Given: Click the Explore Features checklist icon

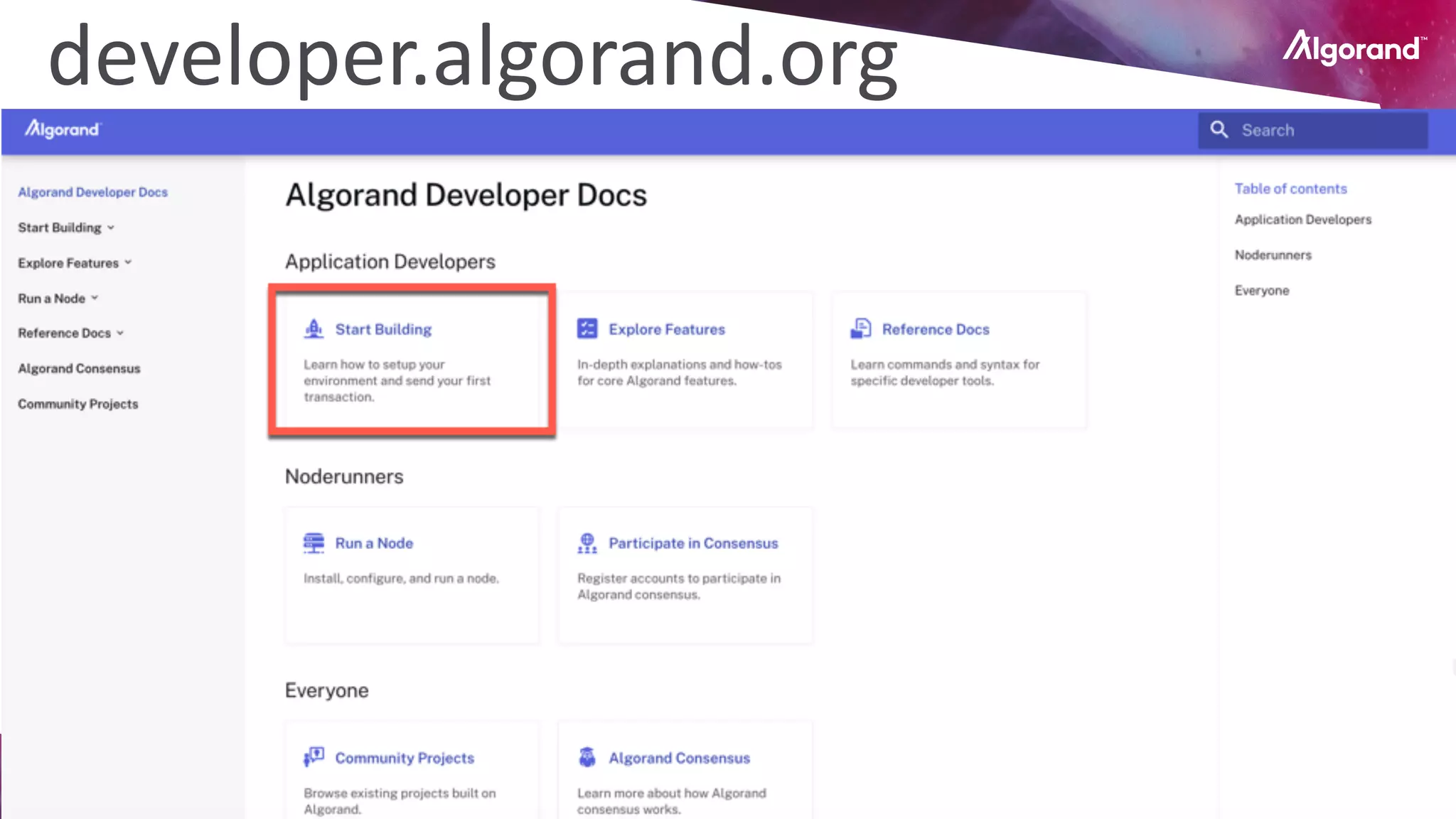Looking at the screenshot, I should 587,328.
